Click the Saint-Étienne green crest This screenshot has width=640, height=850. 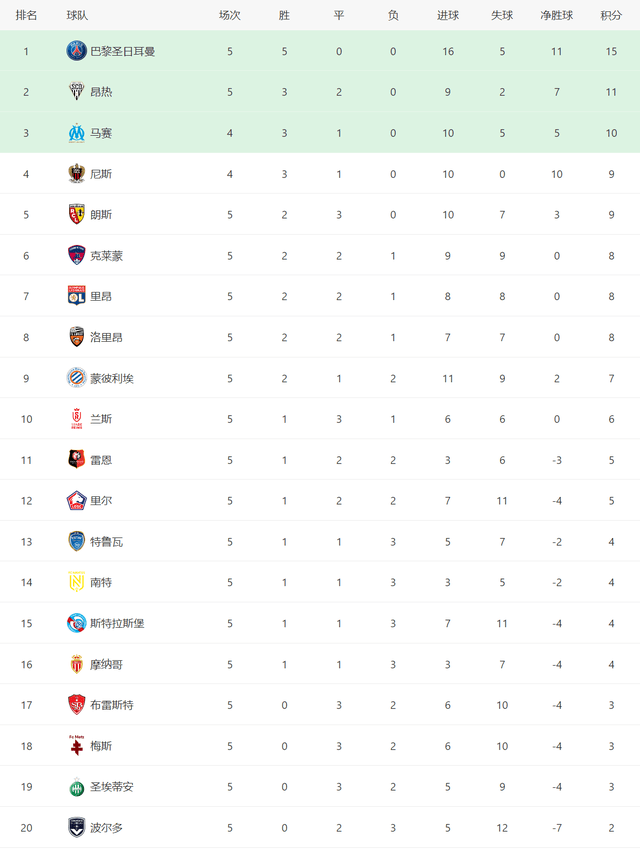tap(76, 787)
